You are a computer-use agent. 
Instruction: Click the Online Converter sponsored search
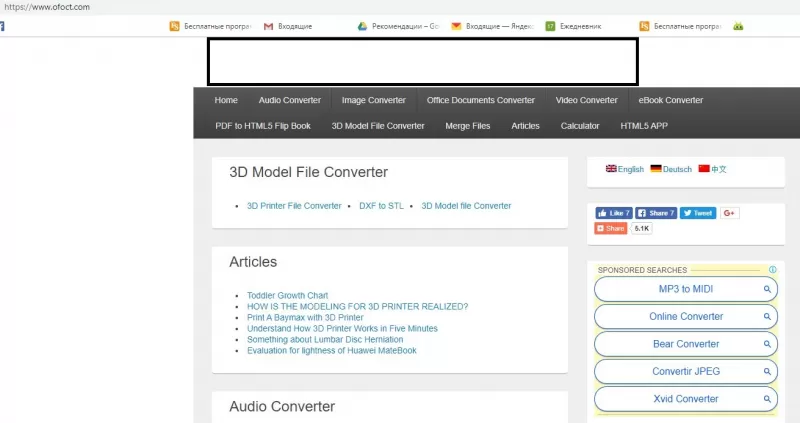pos(686,316)
